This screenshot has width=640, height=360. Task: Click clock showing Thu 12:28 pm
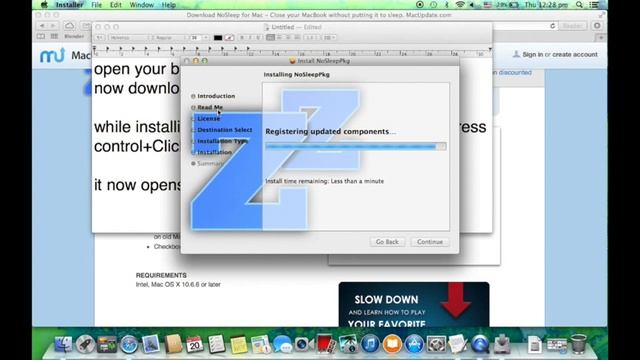(546, 5)
